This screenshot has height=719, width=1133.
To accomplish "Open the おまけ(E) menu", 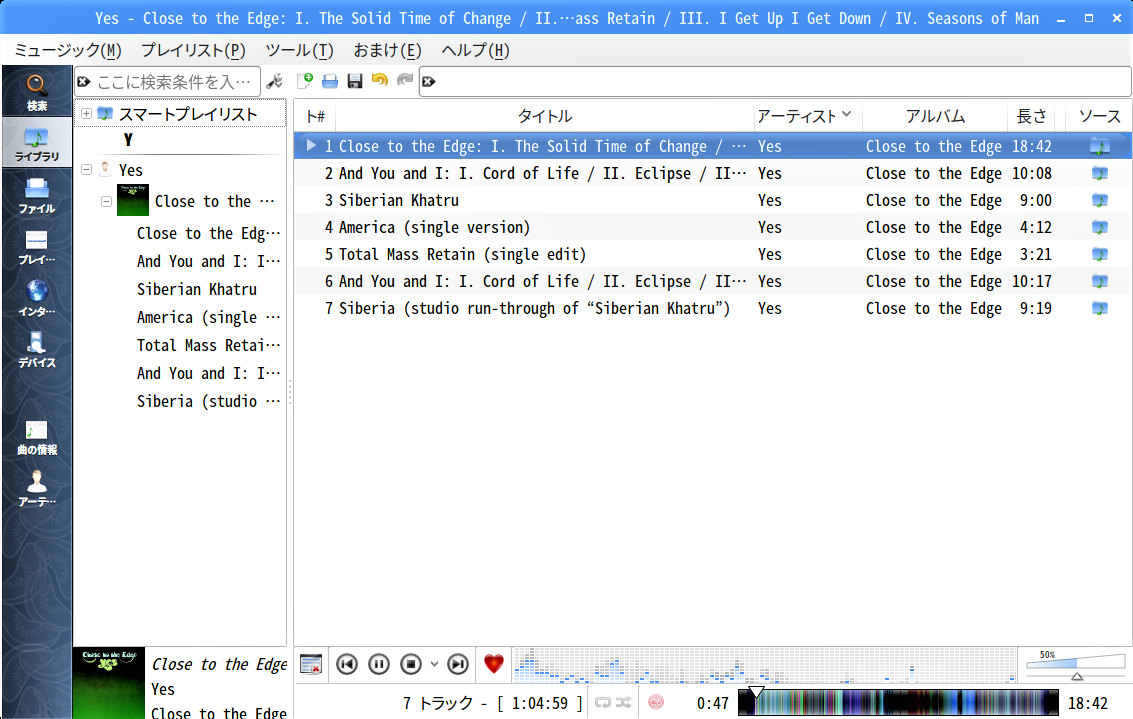I will [387, 51].
